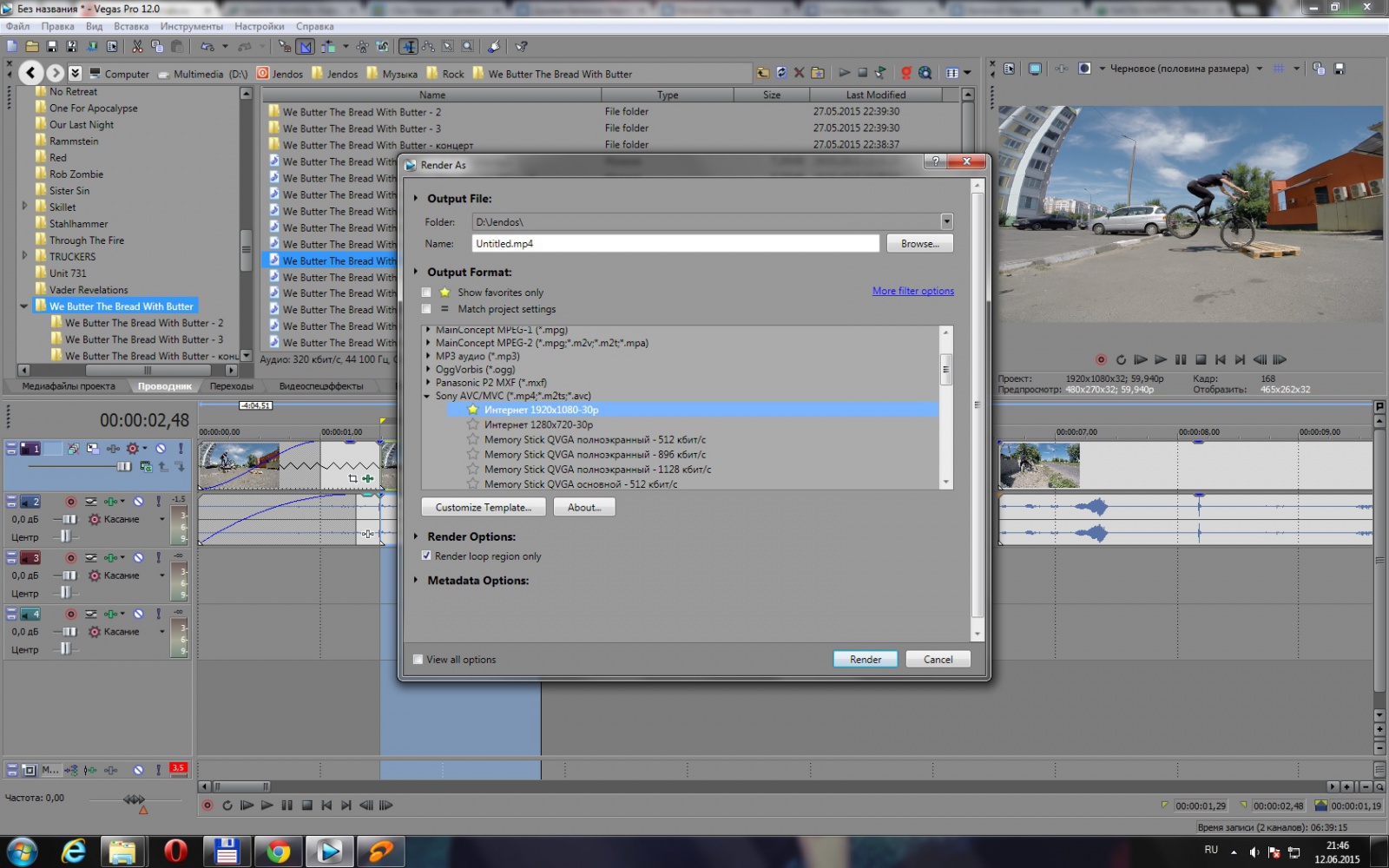Expand the Metadata Options section
The image size is (1389, 868).
[416, 581]
